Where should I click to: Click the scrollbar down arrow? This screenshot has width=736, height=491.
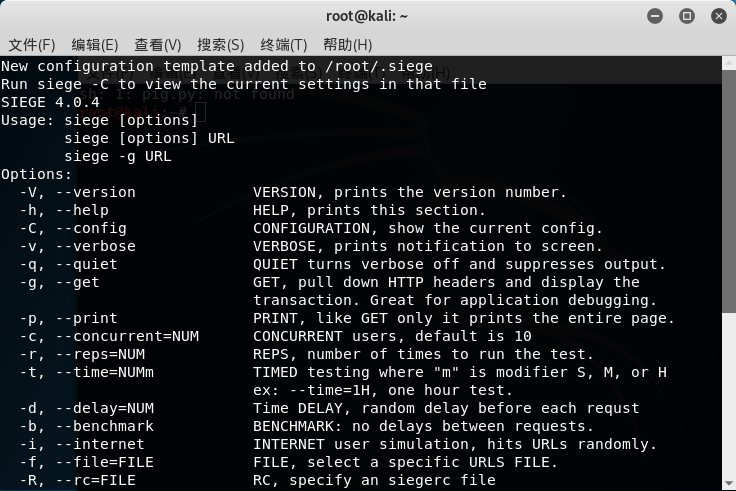pos(729,483)
